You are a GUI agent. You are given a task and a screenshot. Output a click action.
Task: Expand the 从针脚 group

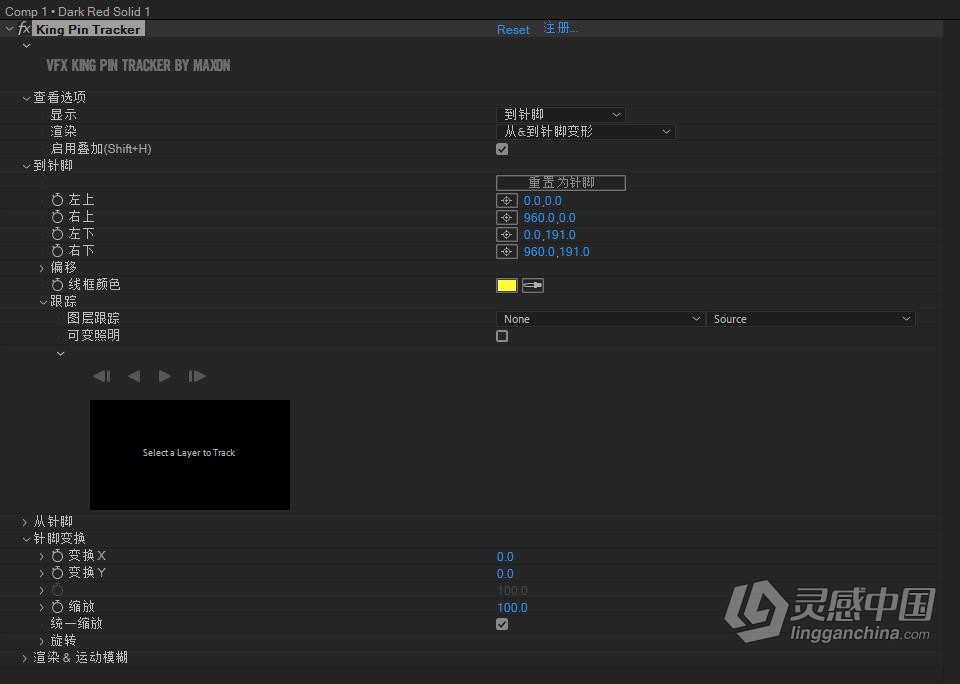[24, 522]
